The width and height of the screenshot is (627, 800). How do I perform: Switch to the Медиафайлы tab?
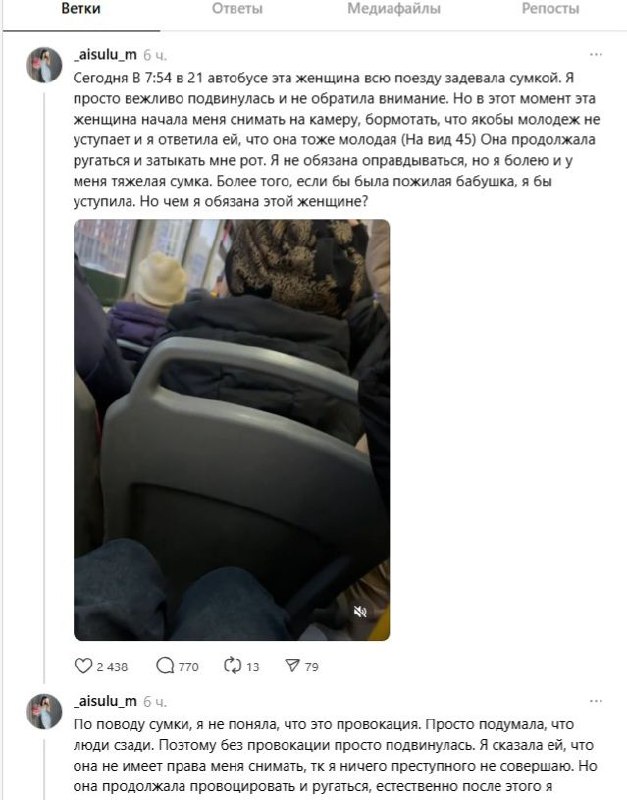pyautogui.click(x=394, y=9)
